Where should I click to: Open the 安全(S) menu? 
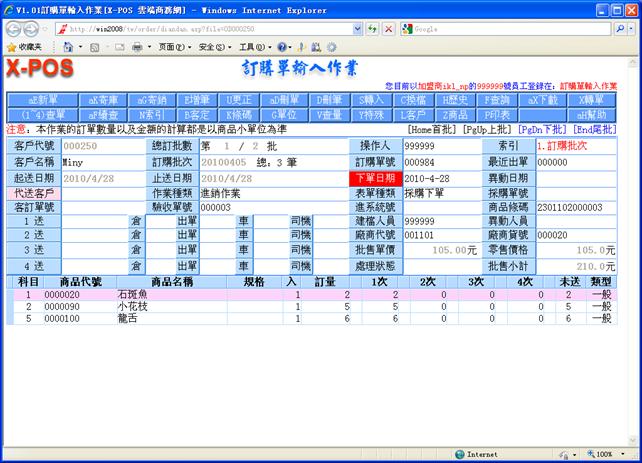pos(212,47)
